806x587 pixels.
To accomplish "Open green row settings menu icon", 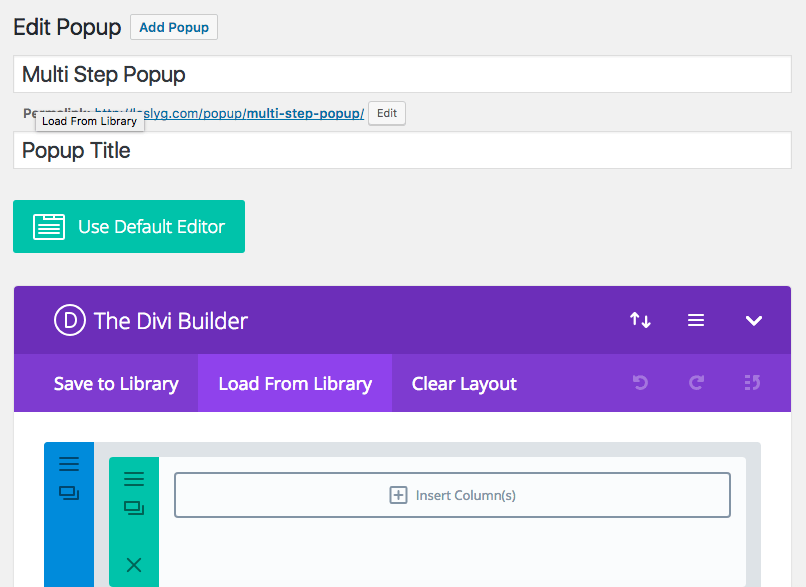I will [x=134, y=479].
